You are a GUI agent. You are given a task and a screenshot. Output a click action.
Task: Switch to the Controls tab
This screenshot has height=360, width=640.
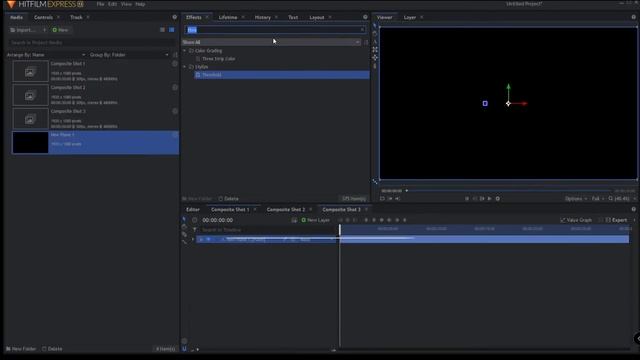(43, 17)
